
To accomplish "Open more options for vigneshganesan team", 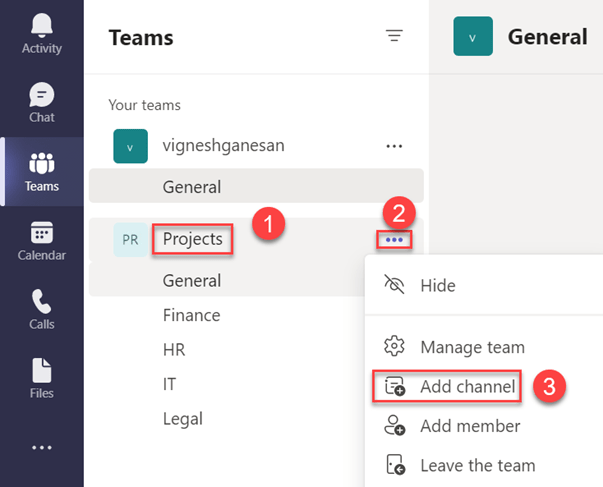I will tap(394, 146).
